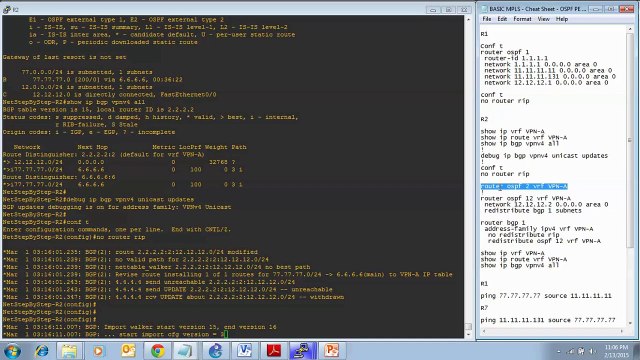
Task: Open Adobe Reader from the taskbar
Action: (x=273, y=351)
